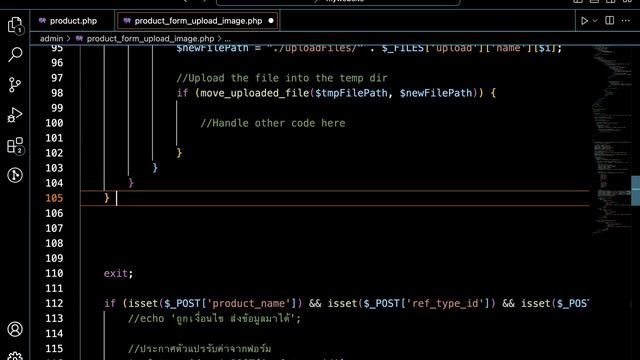The height and width of the screenshot is (360, 640).
Task: Click the move_uploaded_file function call
Action: 255,93
